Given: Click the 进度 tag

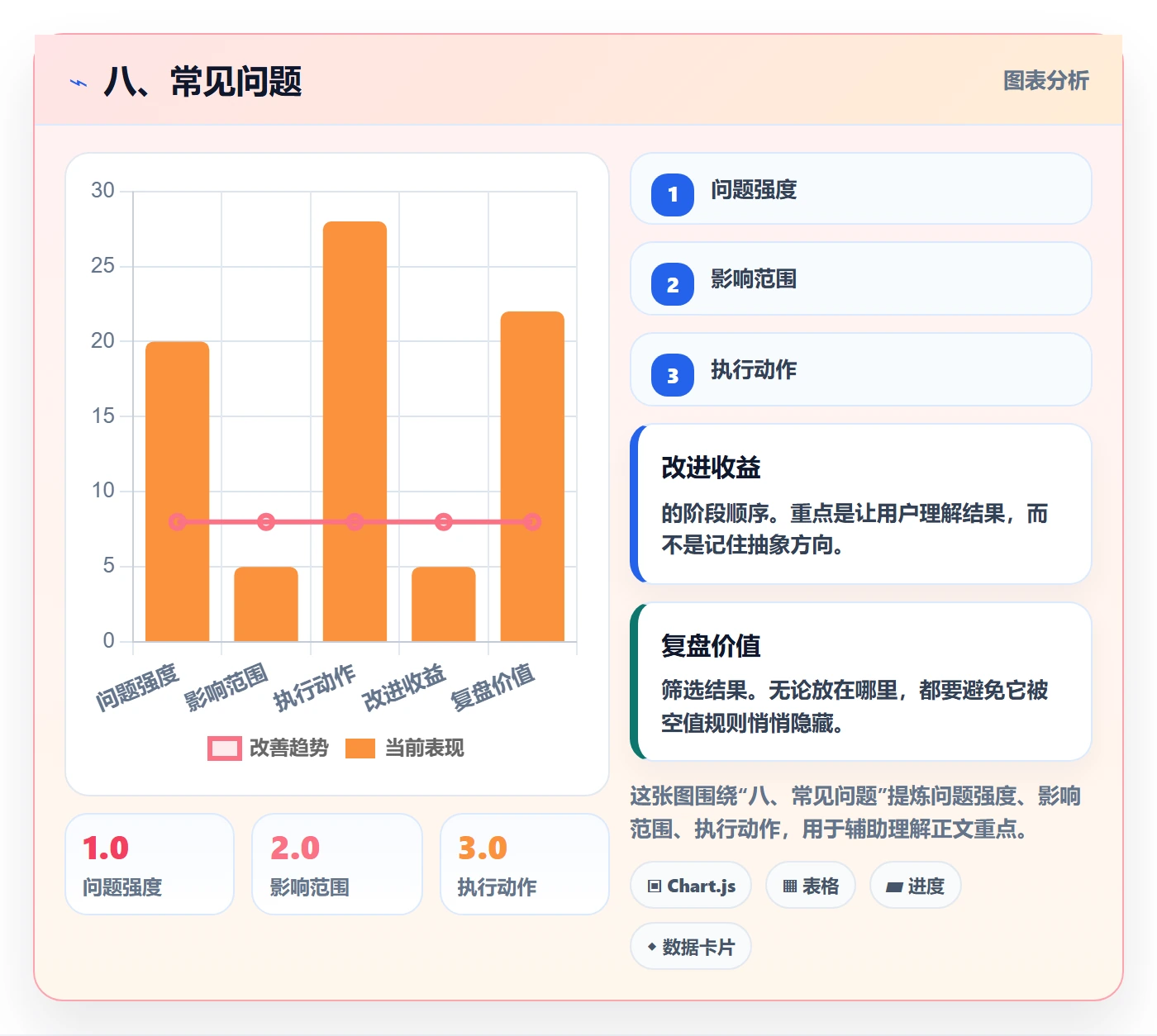Looking at the screenshot, I should tap(915, 886).
